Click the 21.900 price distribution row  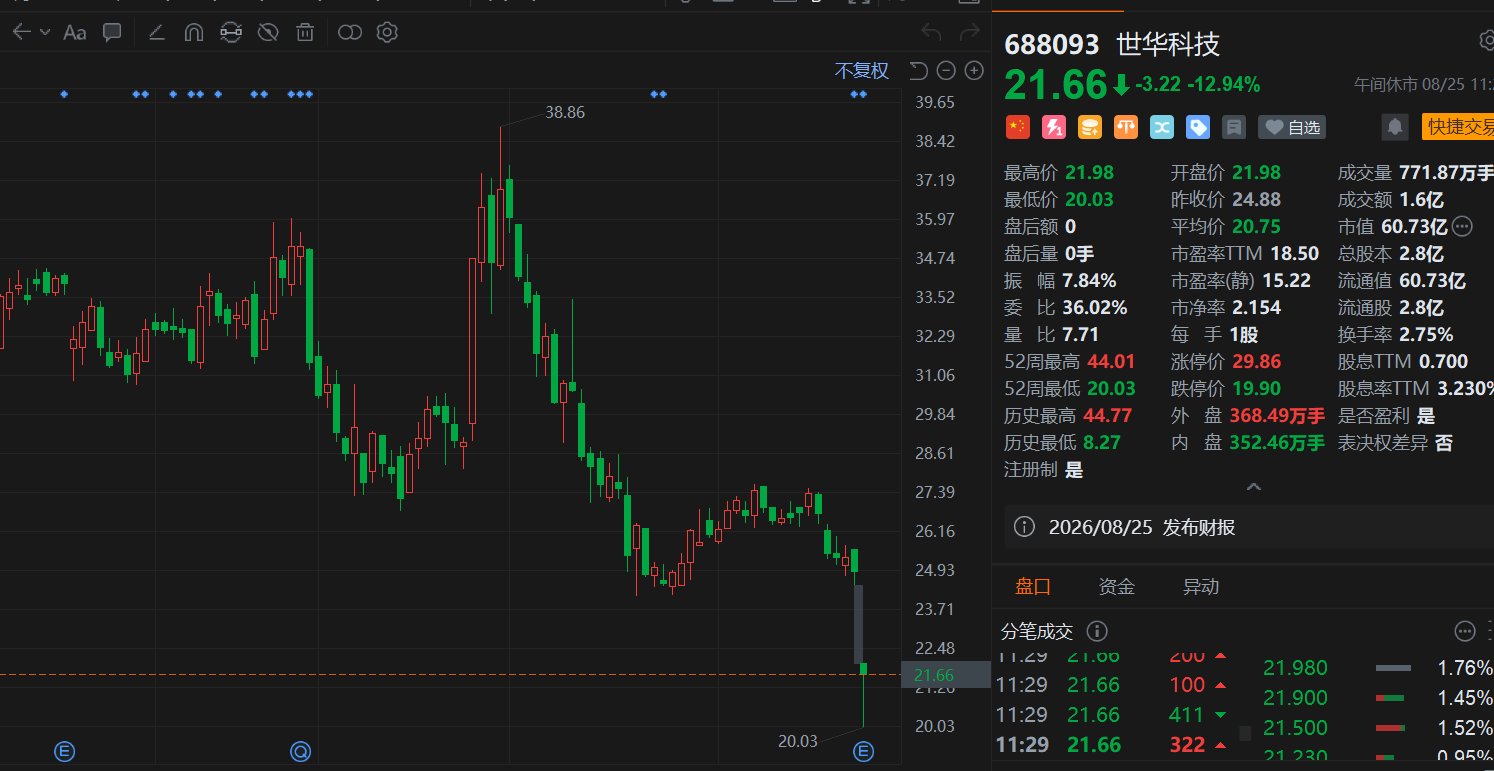tap(1378, 698)
